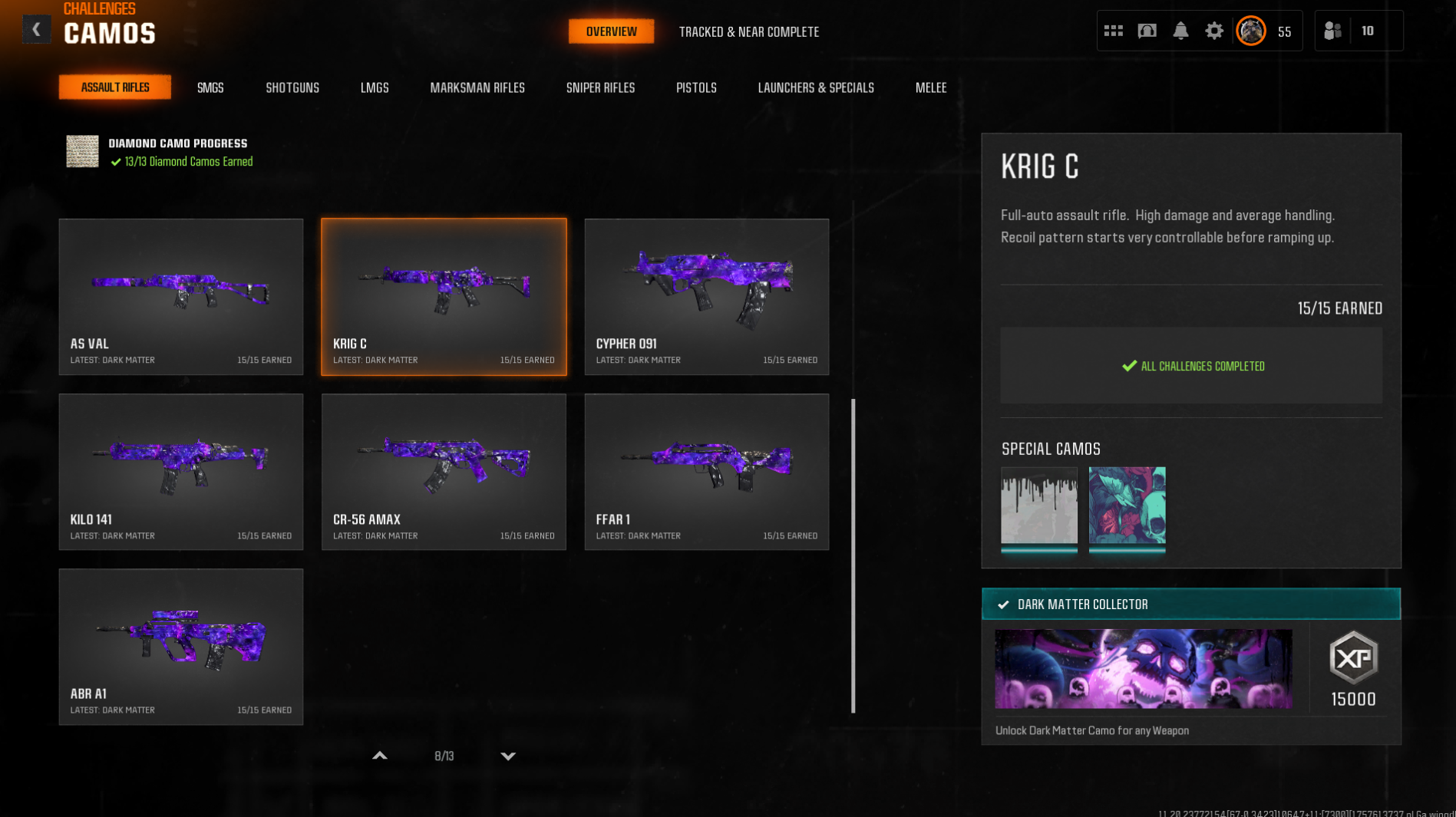Select the Cypher 091 weapon card
1456x817 pixels.
pyautogui.click(x=706, y=297)
